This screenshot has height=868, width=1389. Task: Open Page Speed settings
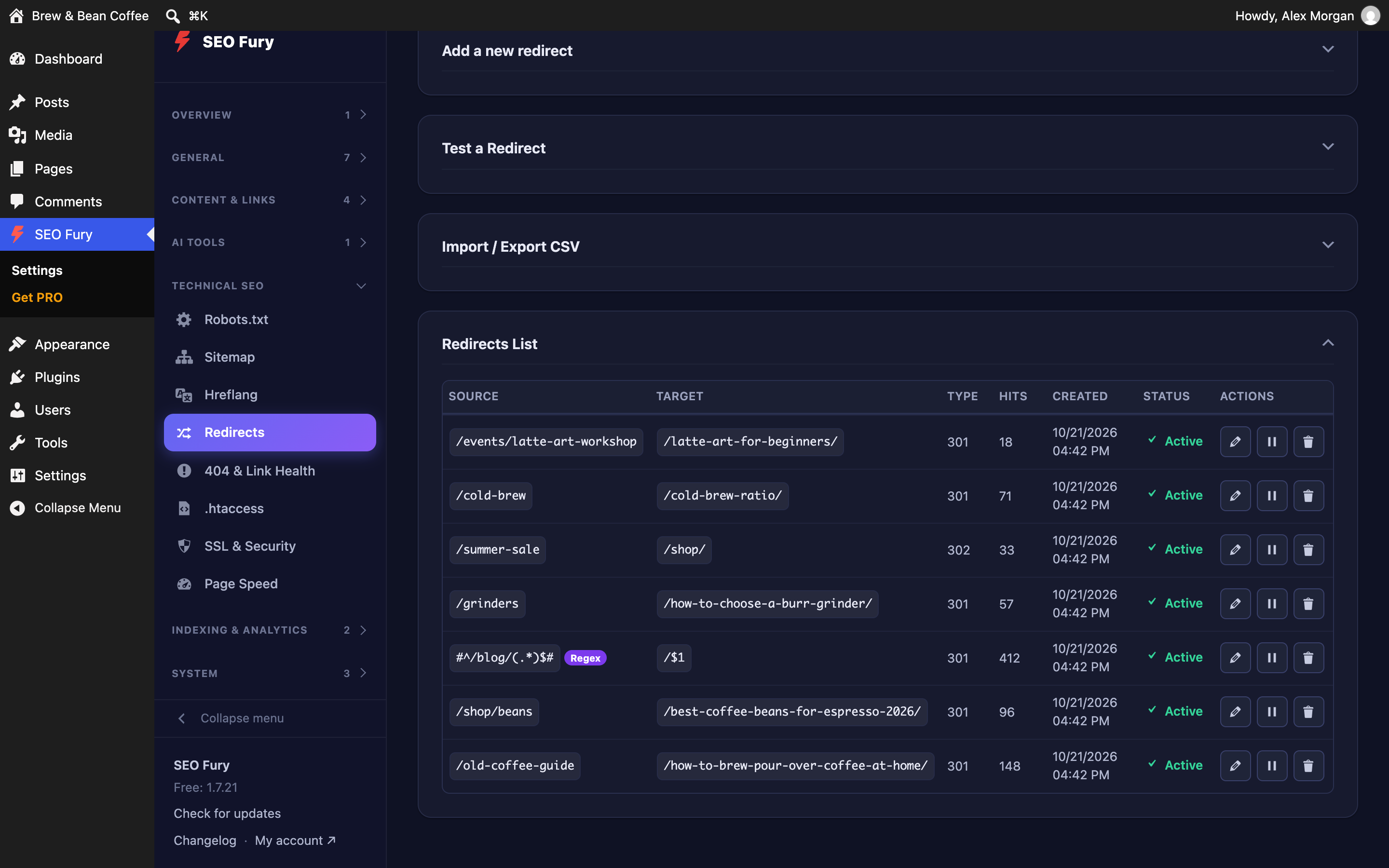[x=270, y=584]
